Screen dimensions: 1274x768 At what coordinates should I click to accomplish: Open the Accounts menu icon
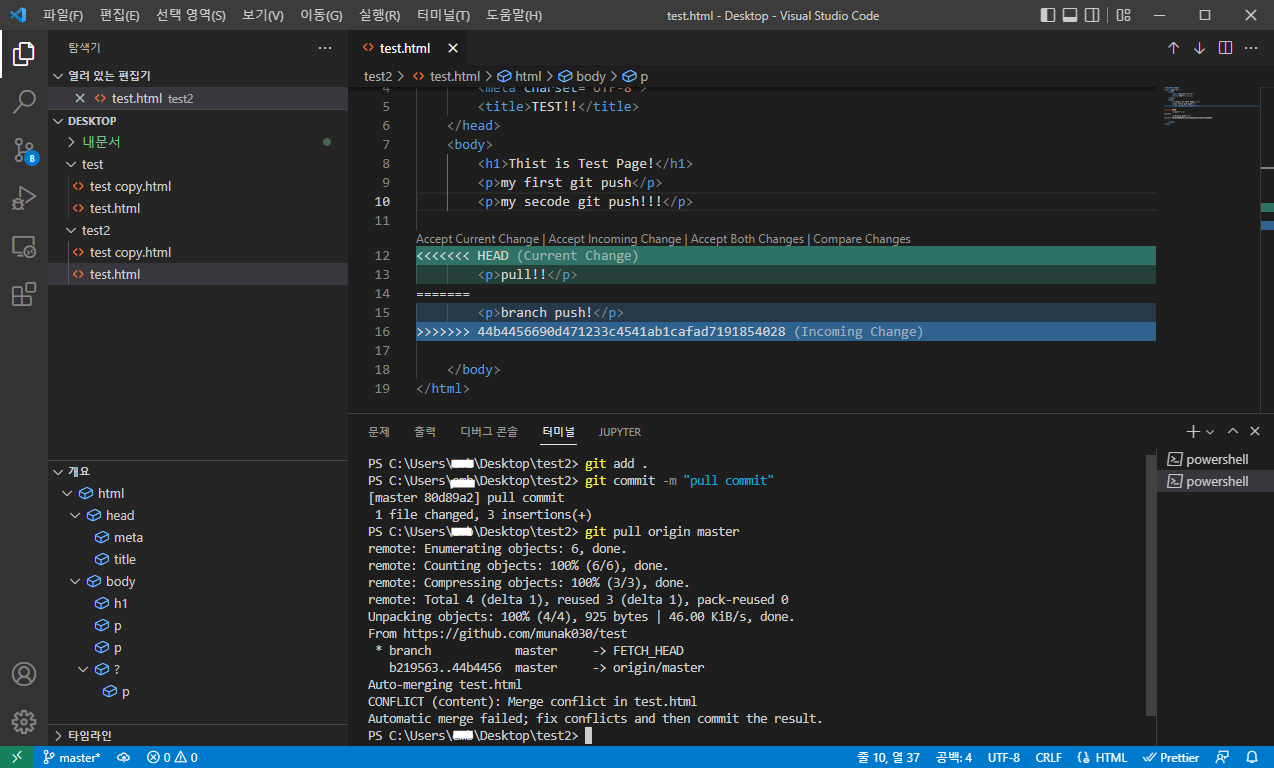tap(24, 674)
